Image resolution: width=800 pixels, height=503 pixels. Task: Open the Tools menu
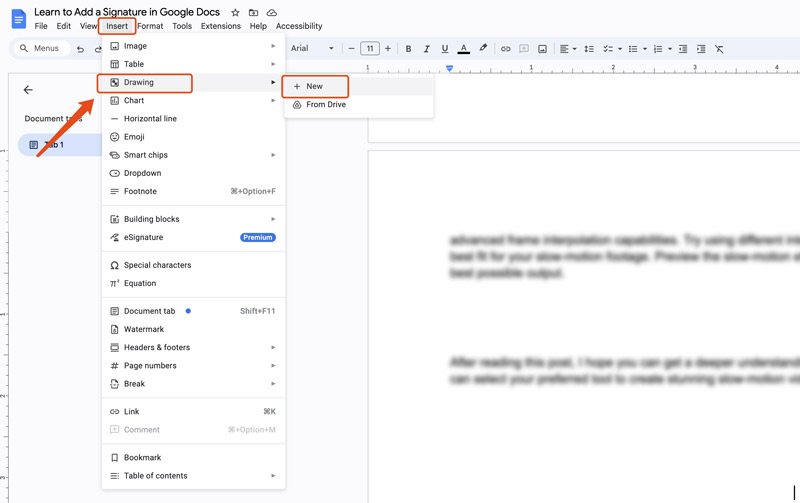(182, 26)
